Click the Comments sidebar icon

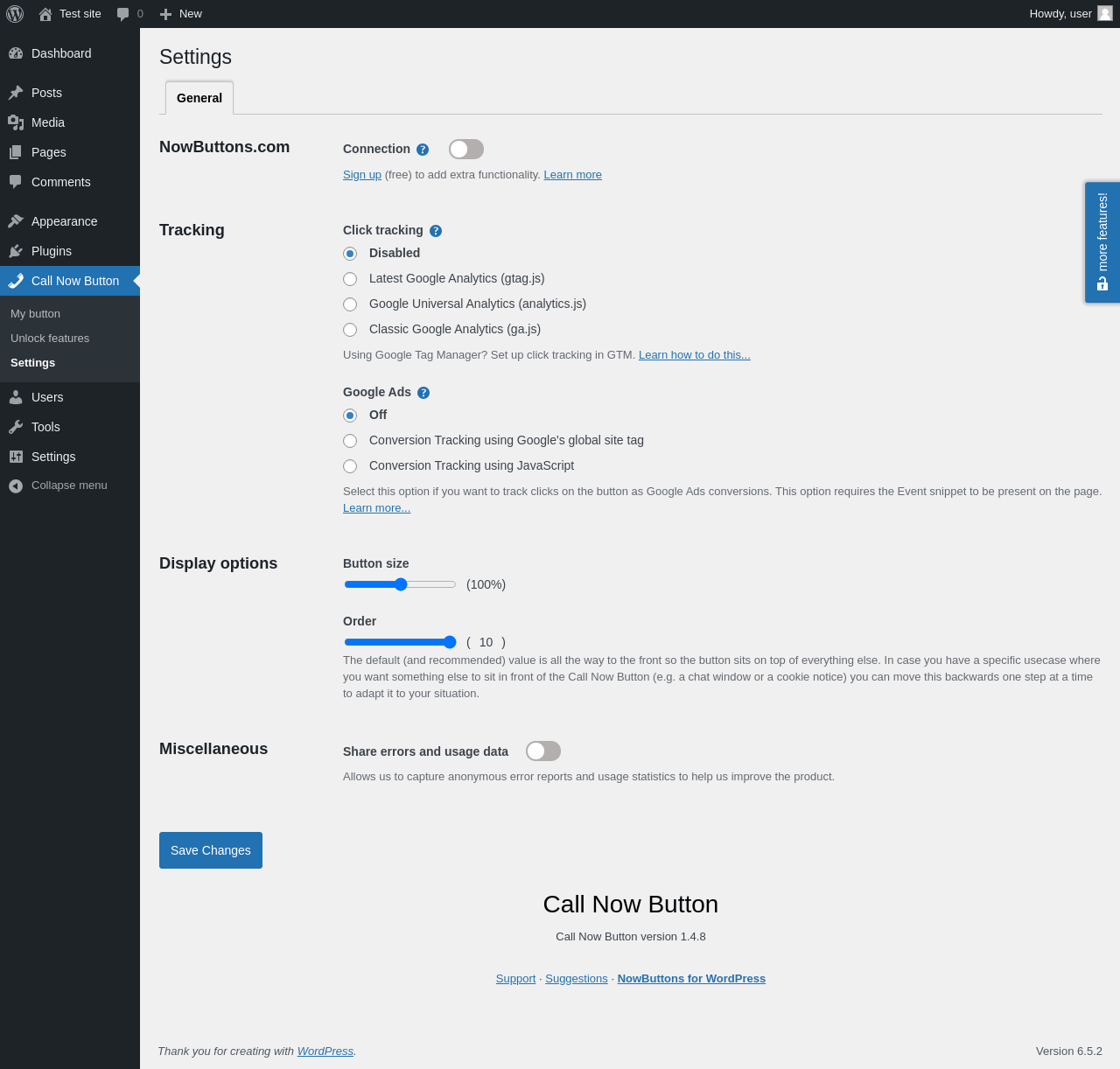[x=16, y=182]
